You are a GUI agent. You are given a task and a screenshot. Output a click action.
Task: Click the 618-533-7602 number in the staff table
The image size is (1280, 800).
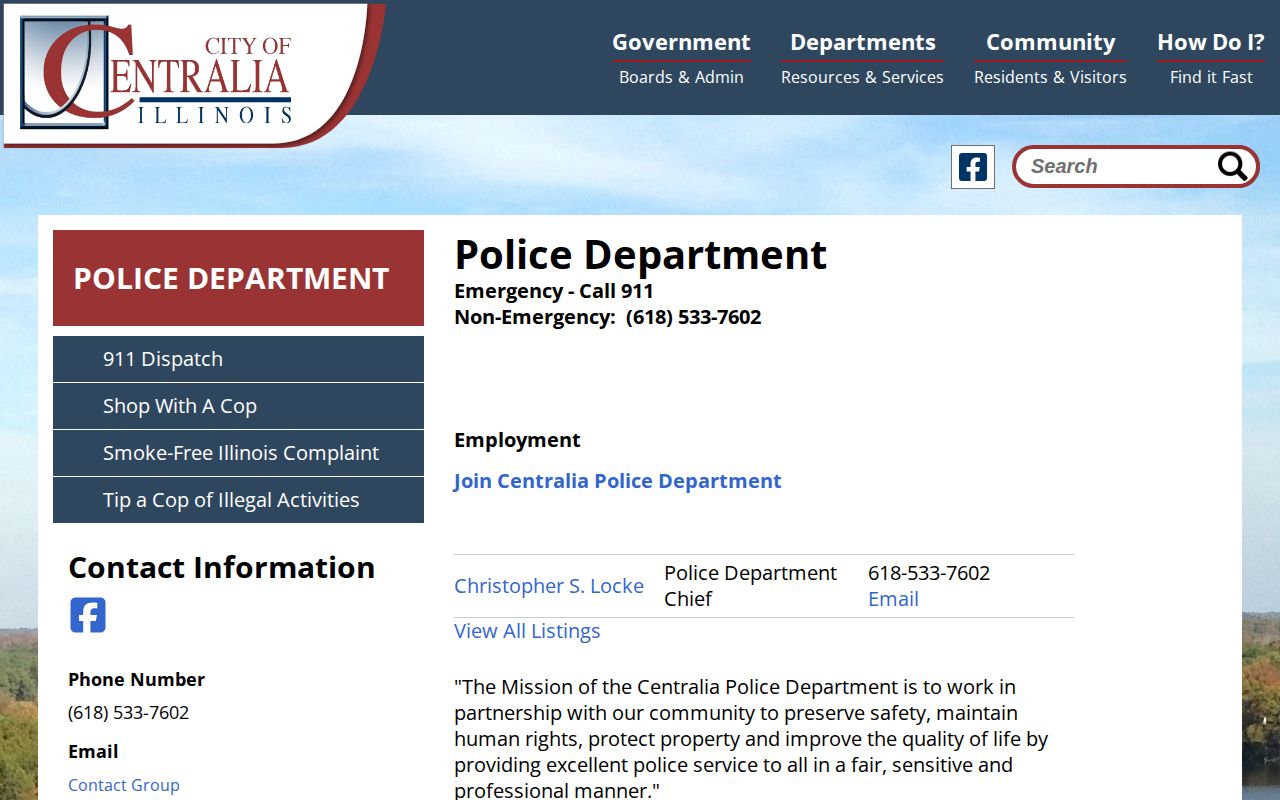tap(929, 573)
